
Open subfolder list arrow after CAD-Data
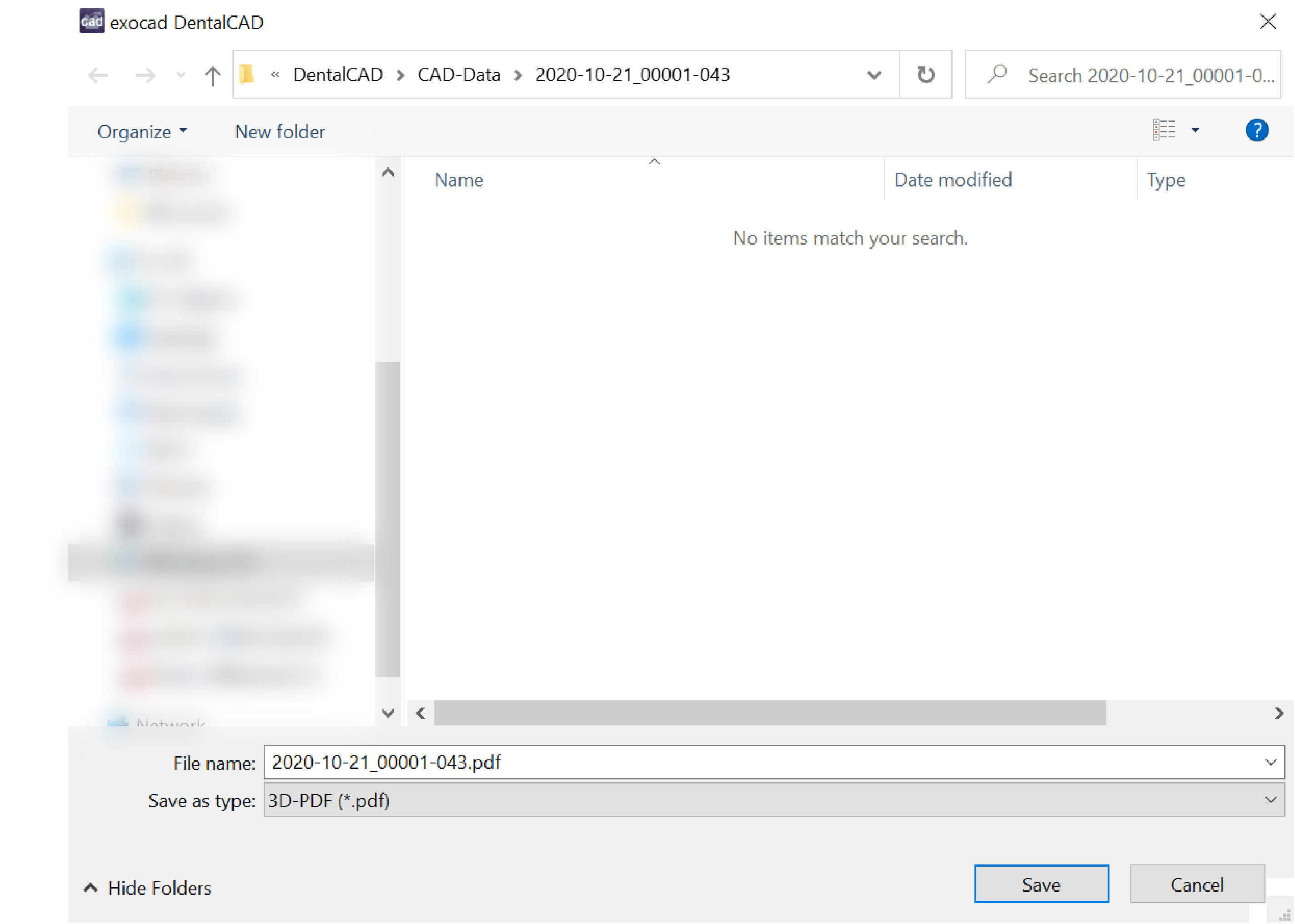click(x=518, y=75)
